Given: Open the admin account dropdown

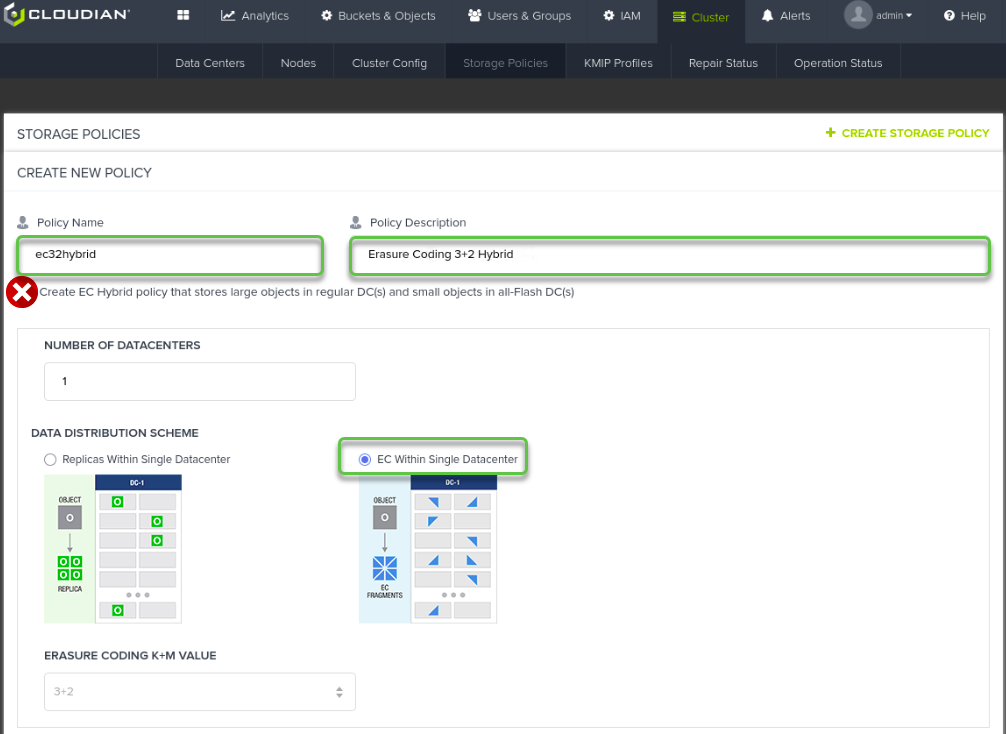Looking at the screenshot, I should click(894, 16).
